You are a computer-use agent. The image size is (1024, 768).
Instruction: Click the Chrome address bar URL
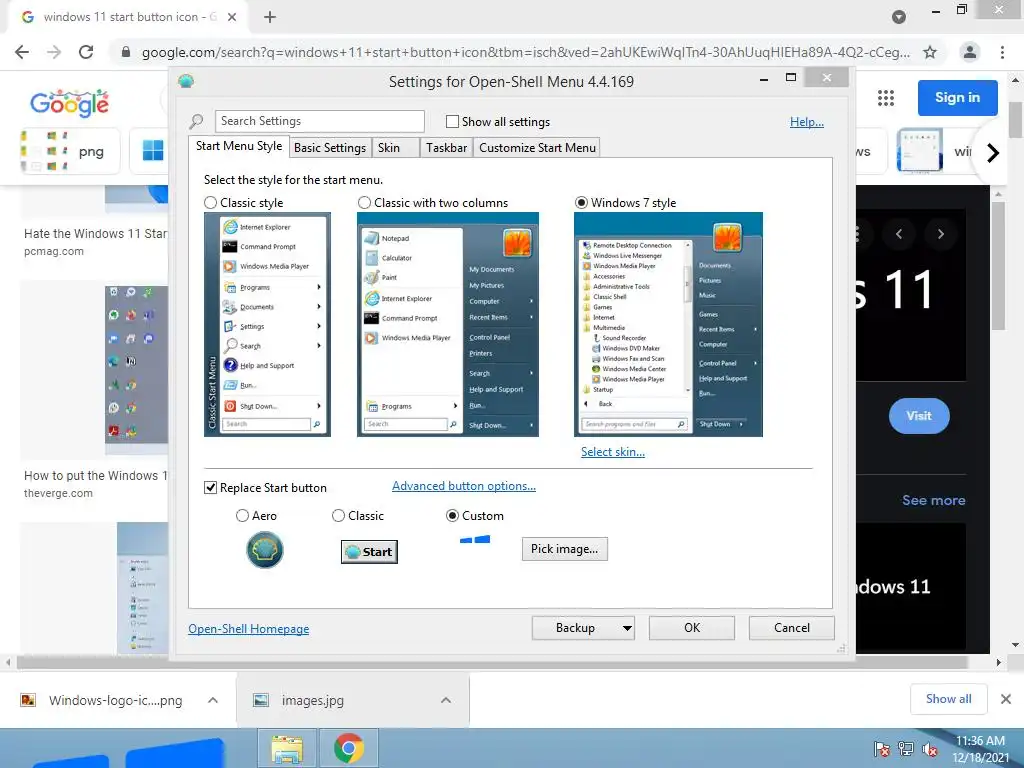pos(526,52)
